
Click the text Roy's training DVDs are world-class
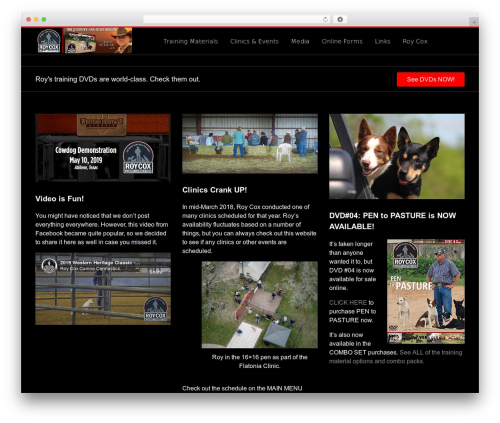point(91,79)
